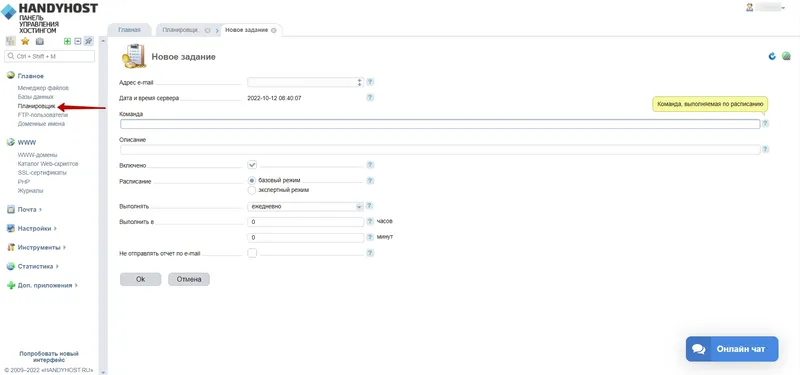Focus the Команда input field
The image size is (800, 375).
[x=440, y=124]
